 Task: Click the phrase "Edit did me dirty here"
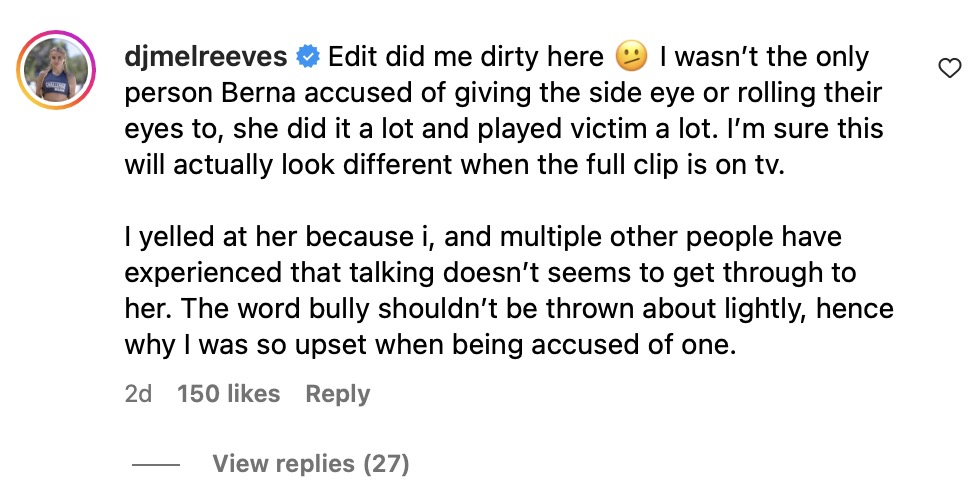tap(465, 57)
